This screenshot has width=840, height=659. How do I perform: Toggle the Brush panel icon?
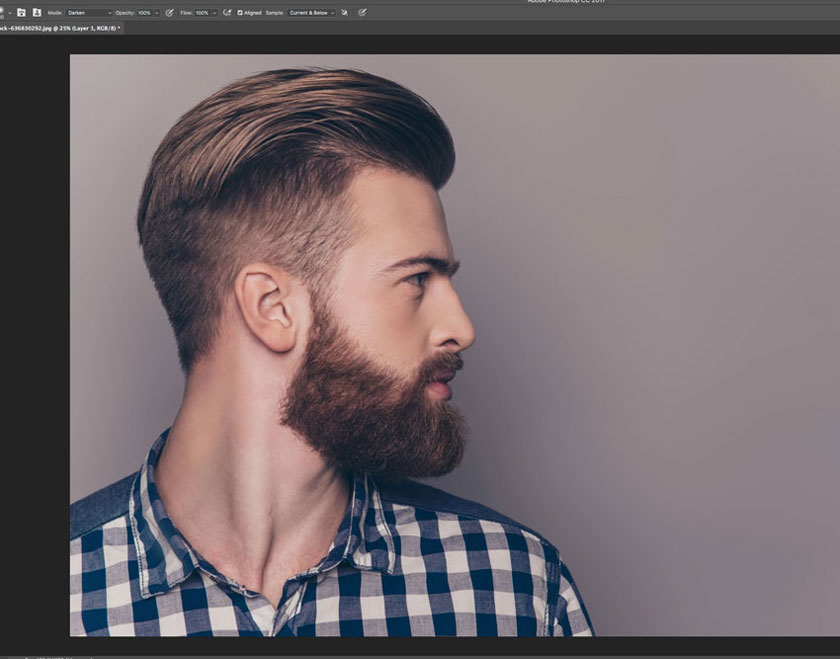(x=21, y=12)
